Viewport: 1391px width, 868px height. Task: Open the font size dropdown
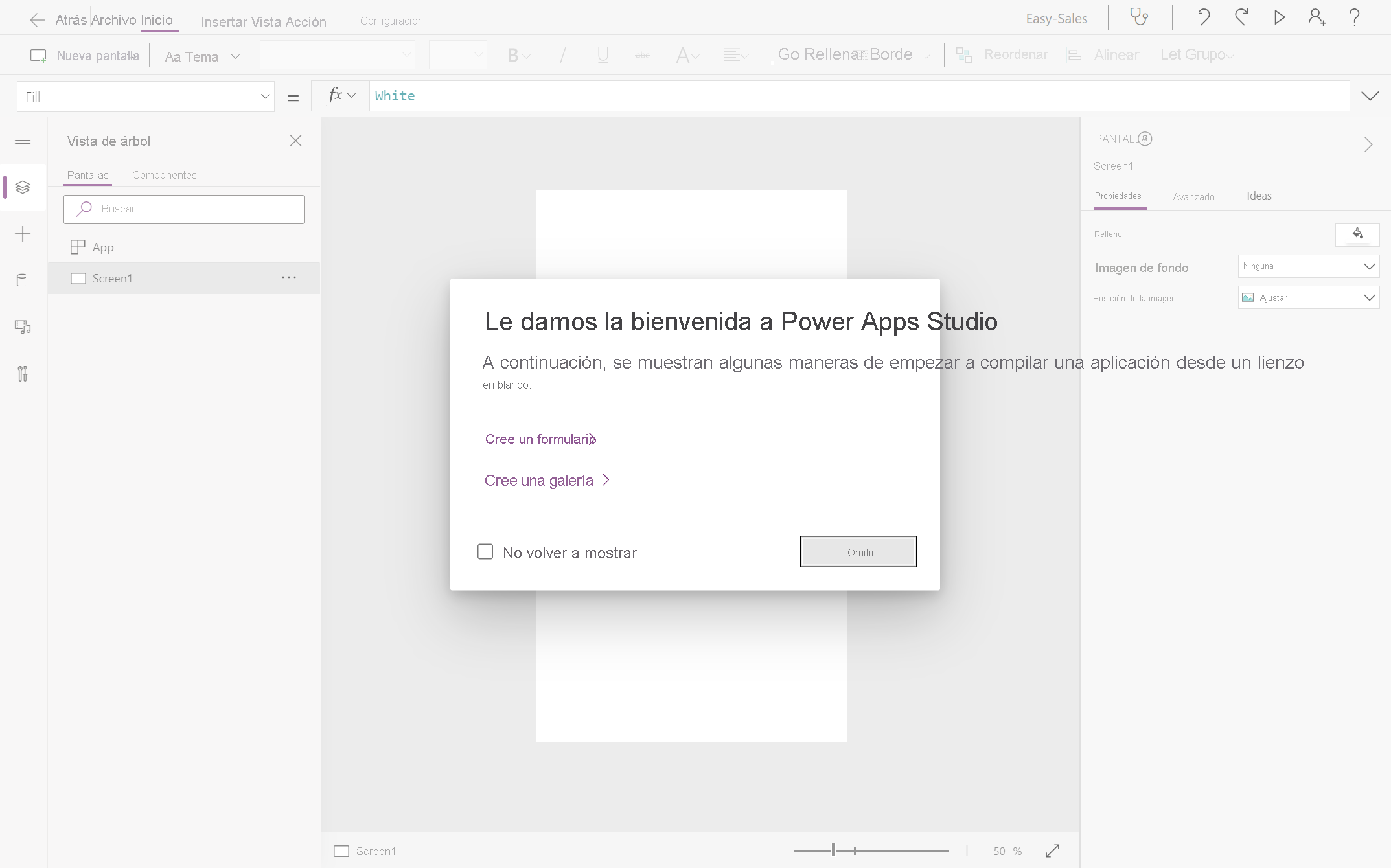(457, 55)
